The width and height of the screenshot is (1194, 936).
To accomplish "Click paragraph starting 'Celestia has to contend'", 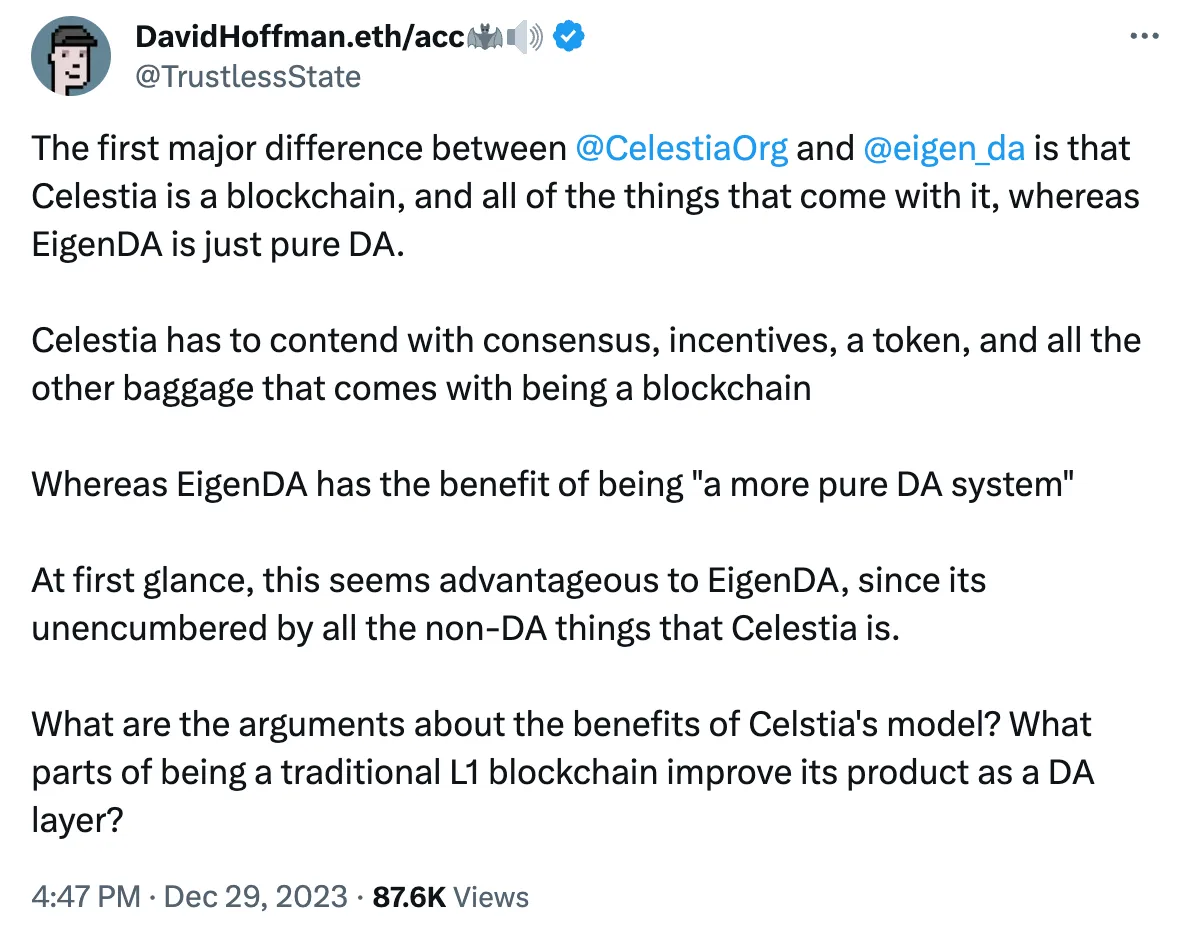I will click(x=586, y=364).
